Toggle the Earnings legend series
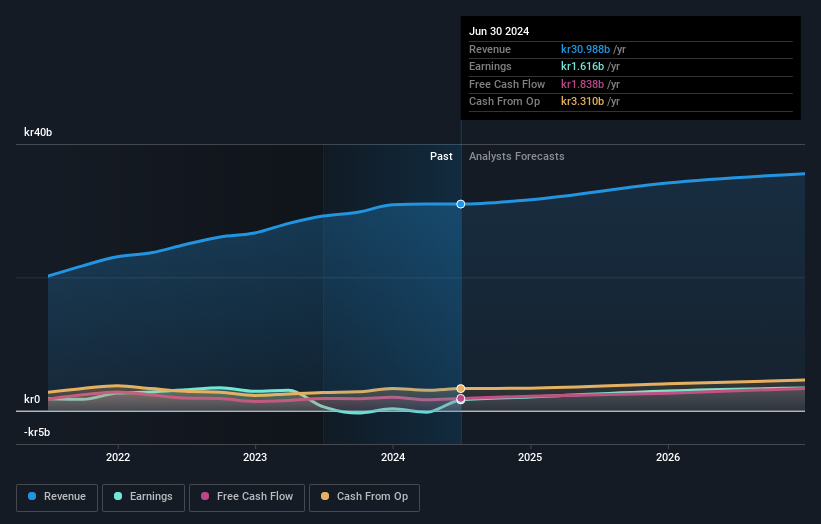This screenshot has width=821, height=524. [143, 497]
